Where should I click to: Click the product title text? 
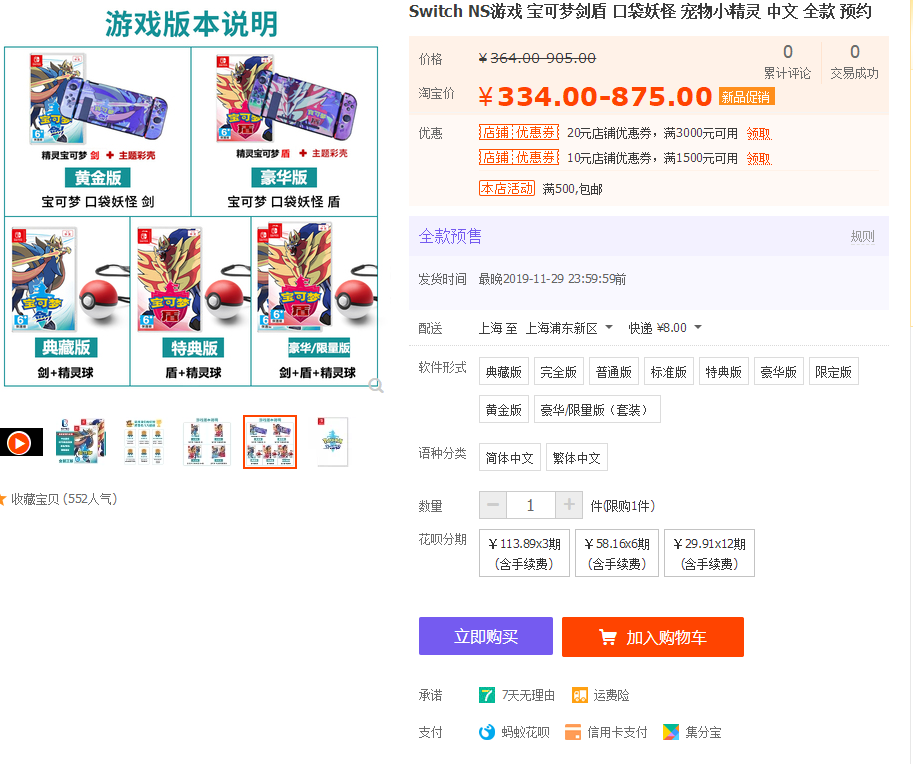coord(640,11)
